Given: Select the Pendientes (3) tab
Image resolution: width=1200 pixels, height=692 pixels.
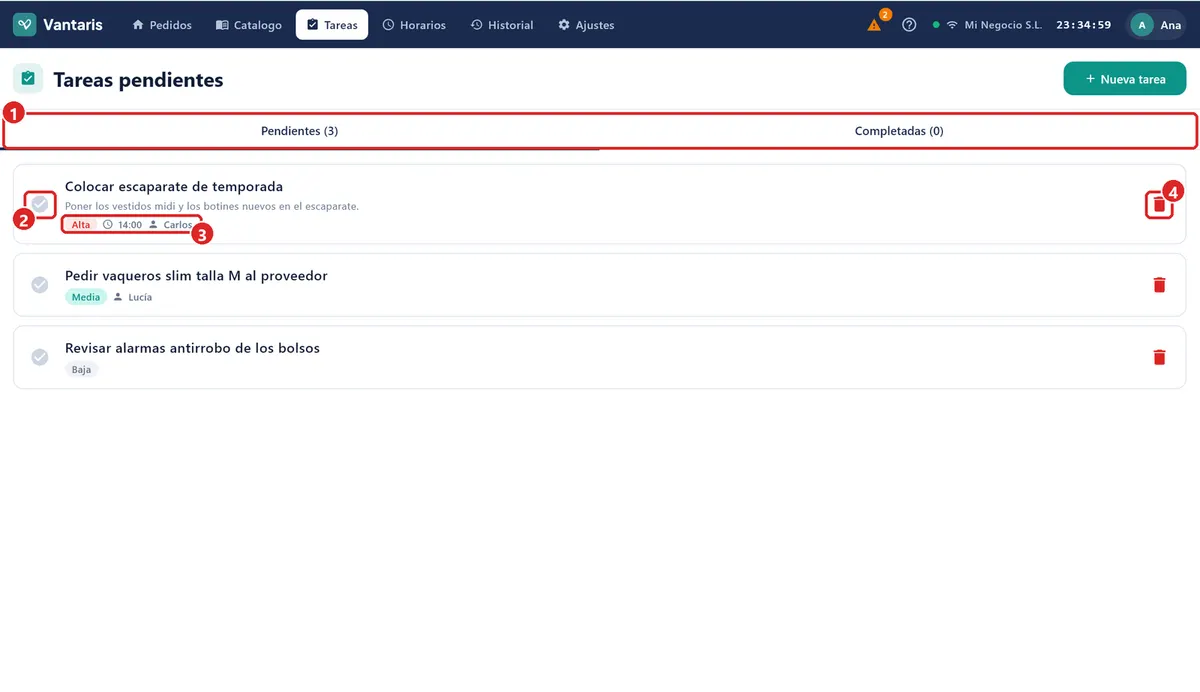Looking at the screenshot, I should [x=300, y=131].
